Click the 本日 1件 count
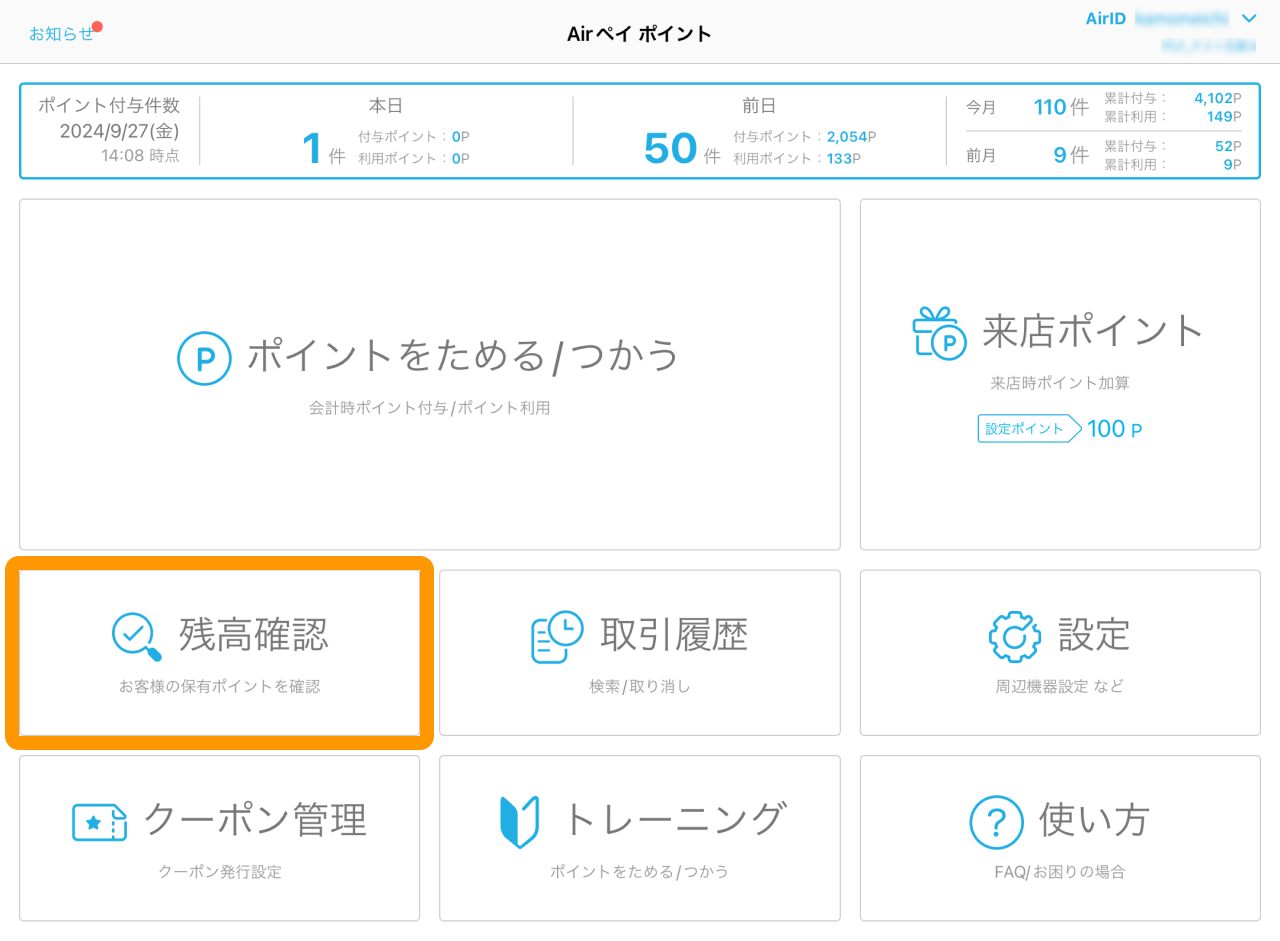The width and height of the screenshot is (1280, 941). point(323,149)
